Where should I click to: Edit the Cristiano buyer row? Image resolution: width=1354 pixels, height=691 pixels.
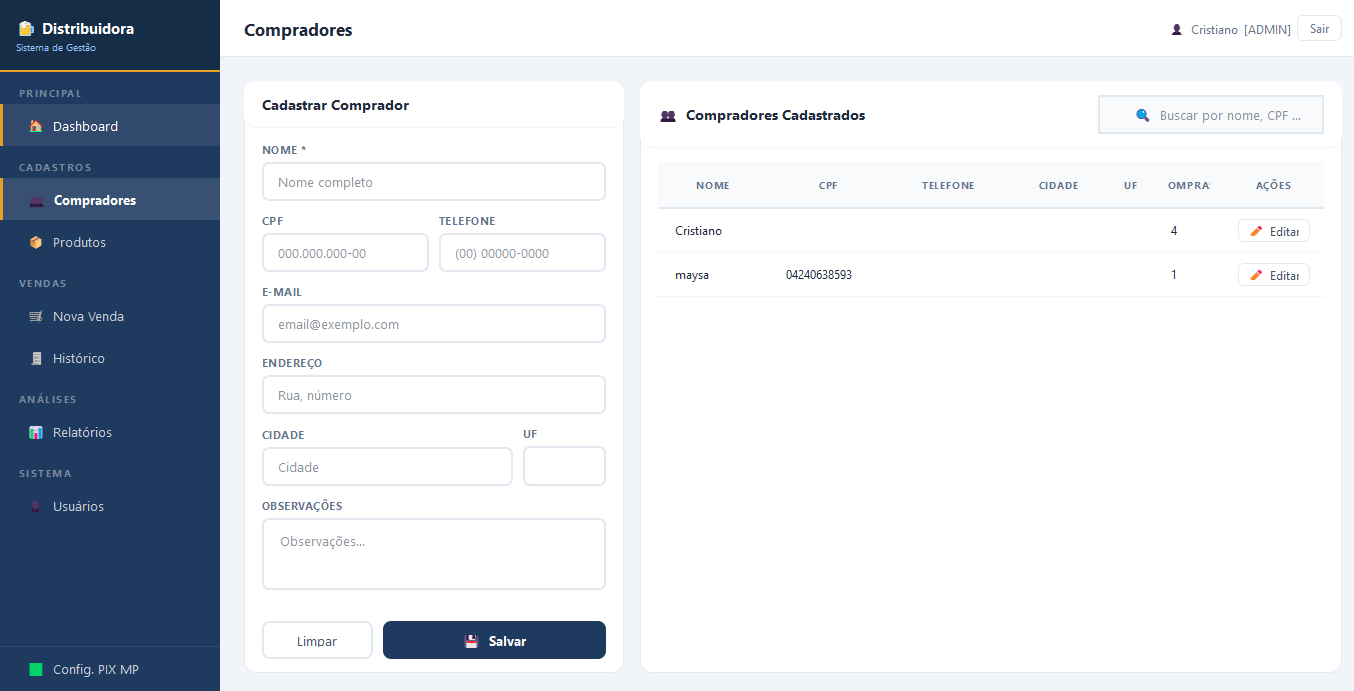coord(1274,231)
